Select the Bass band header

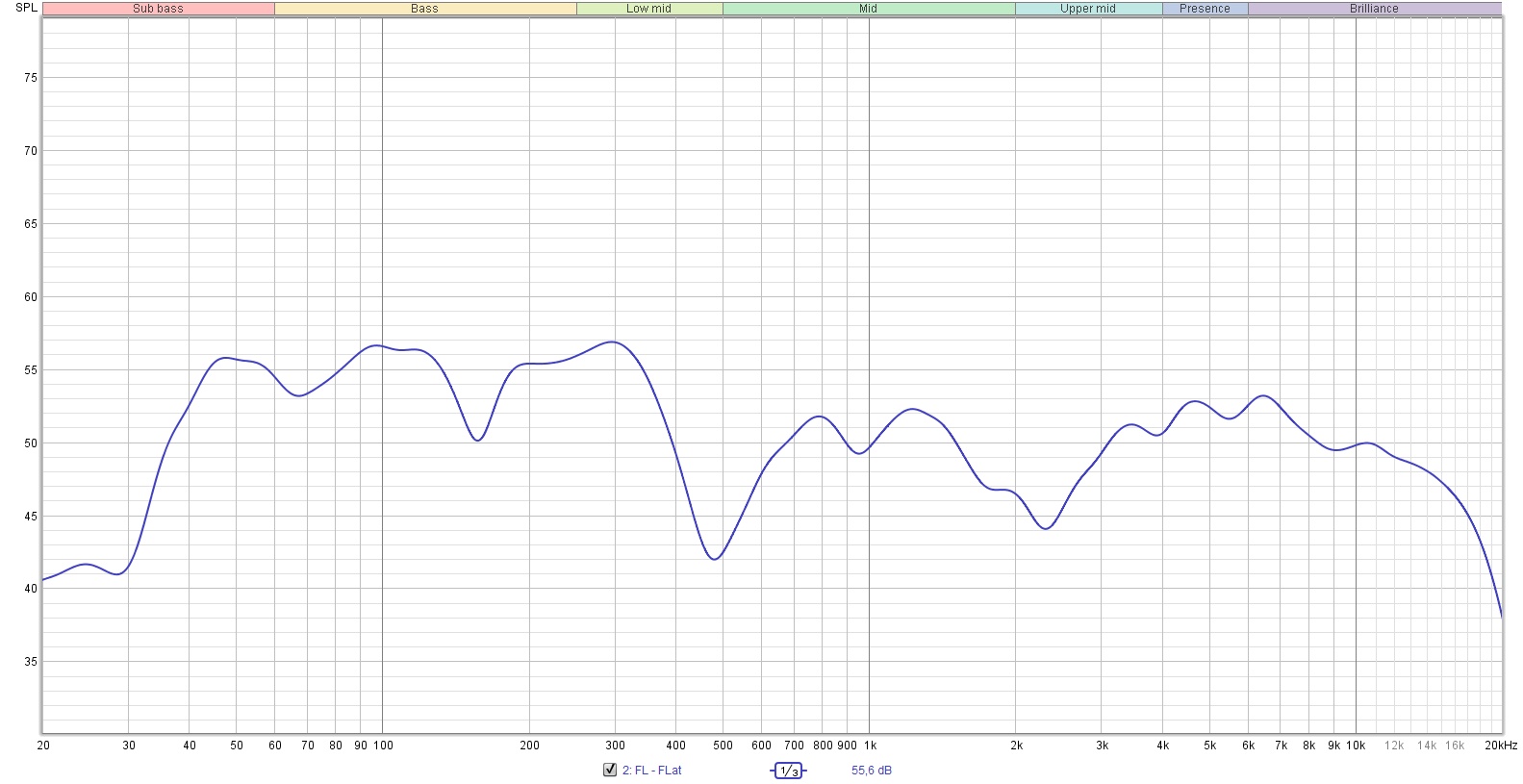(425, 9)
